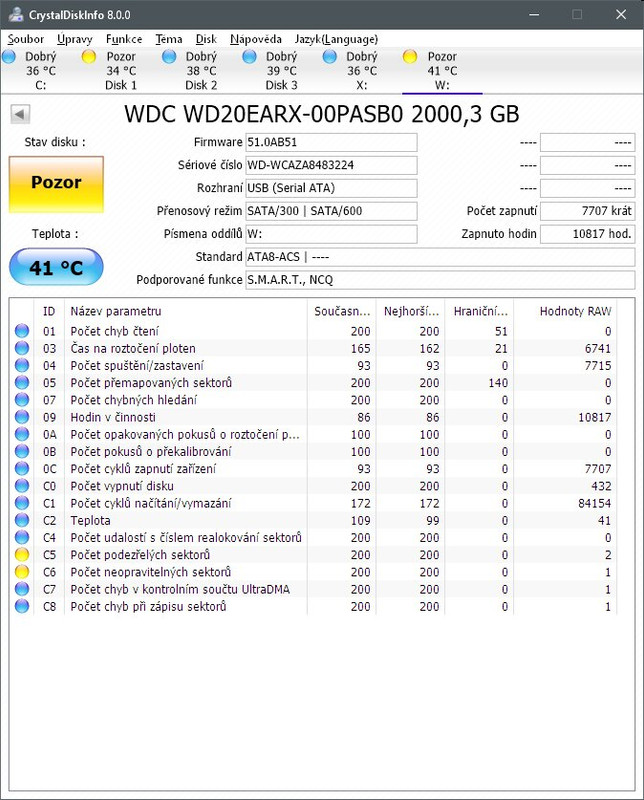
Task: Open the Funkce menu
Action: pos(124,39)
